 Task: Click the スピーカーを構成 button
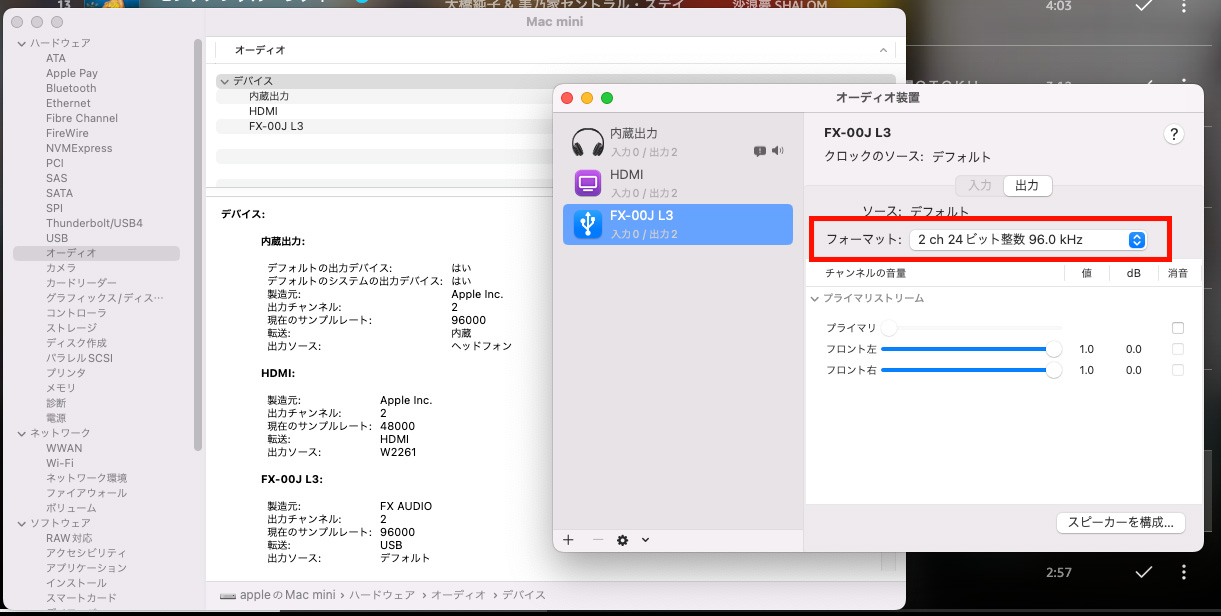pos(1120,522)
